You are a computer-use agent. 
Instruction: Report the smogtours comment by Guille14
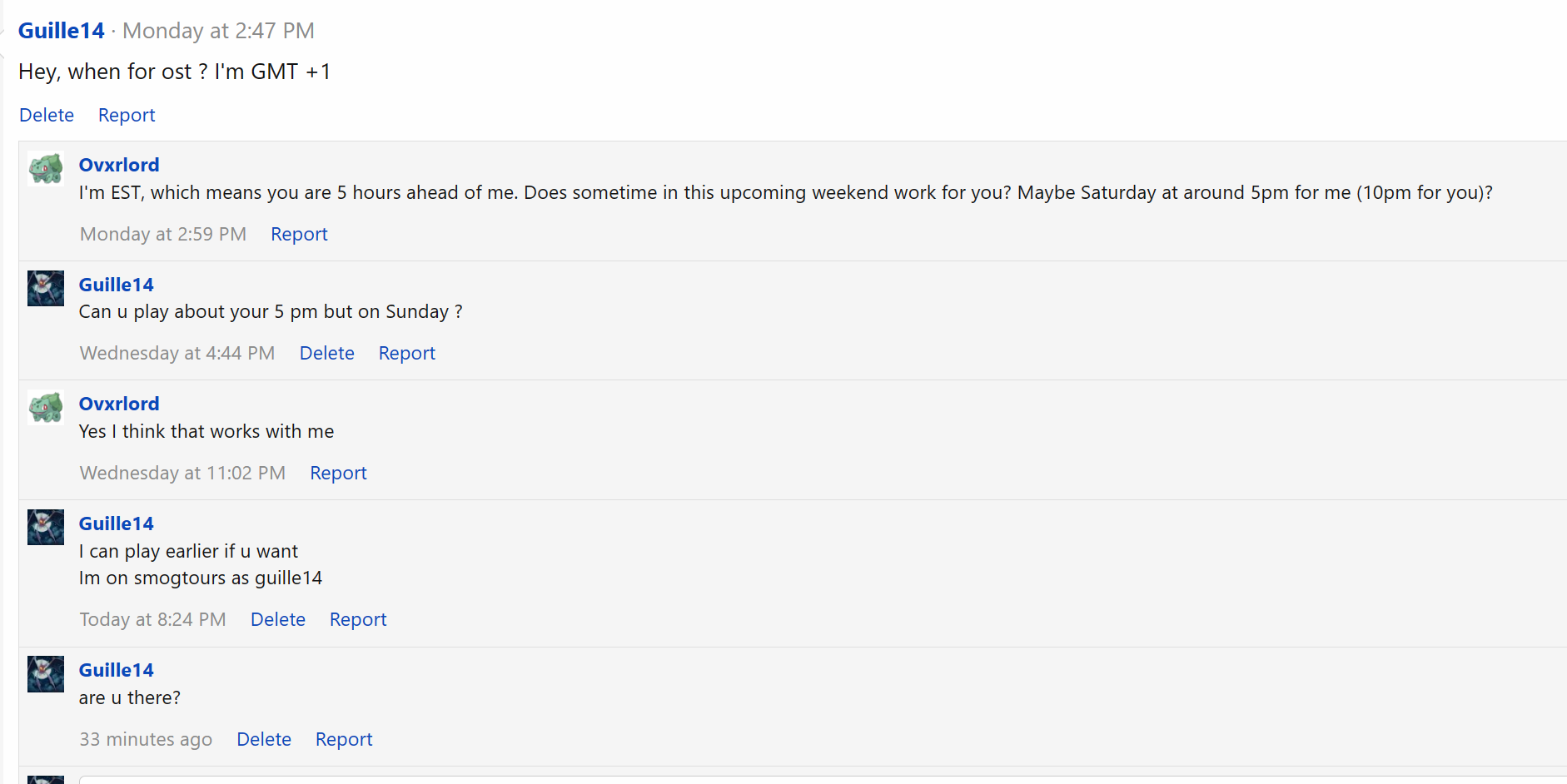[x=358, y=619]
